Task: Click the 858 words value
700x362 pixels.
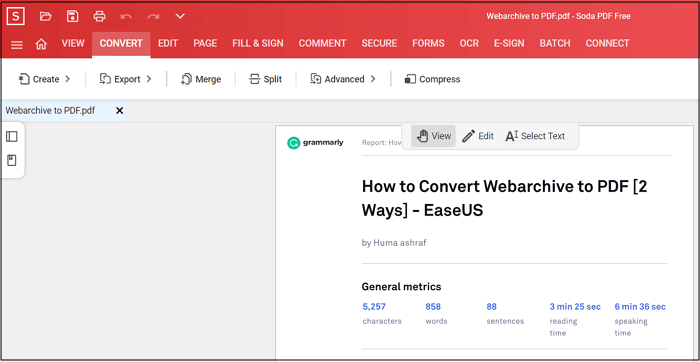Action: tap(433, 307)
